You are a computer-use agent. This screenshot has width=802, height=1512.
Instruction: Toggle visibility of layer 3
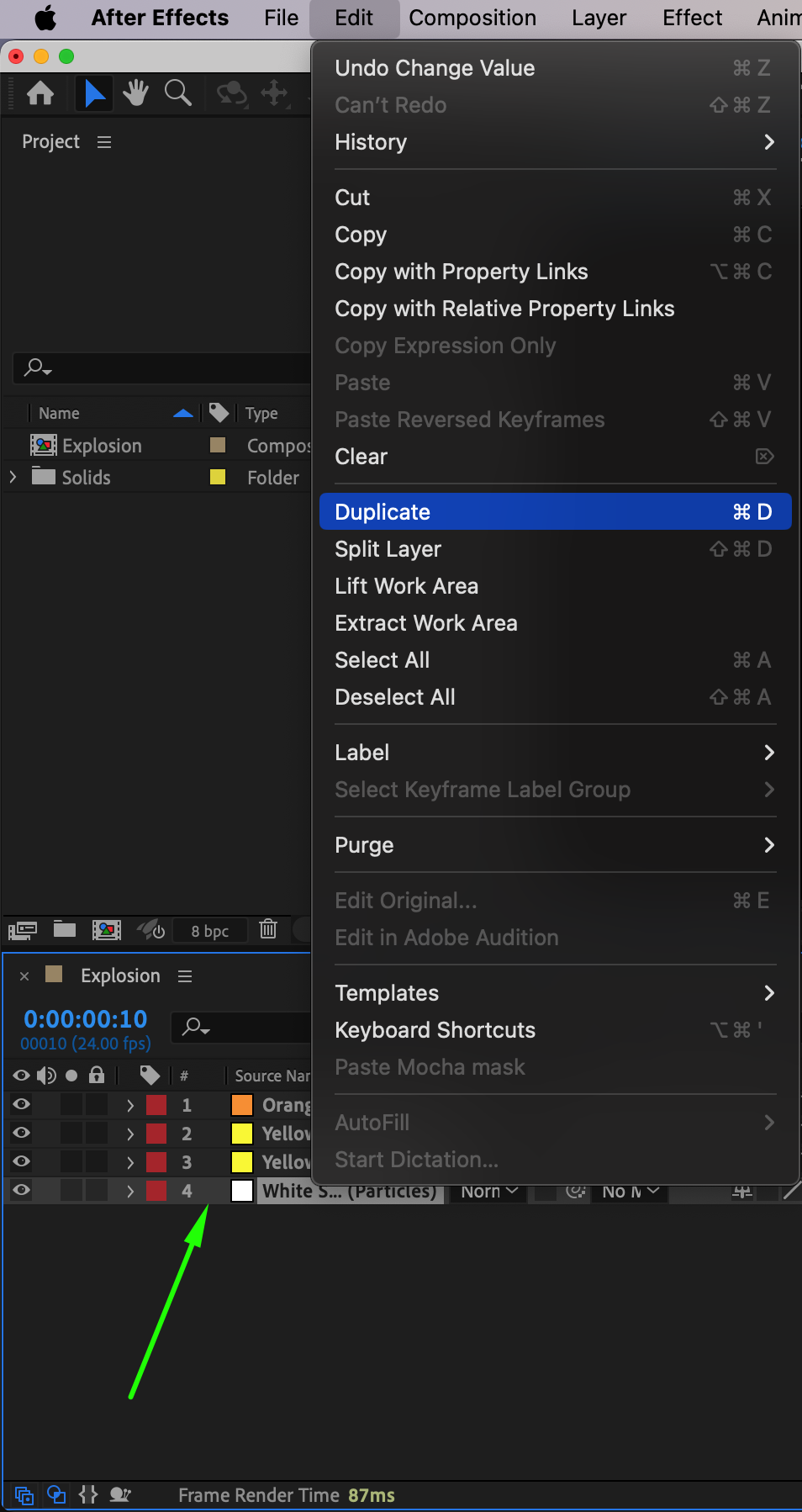pyautogui.click(x=22, y=1162)
